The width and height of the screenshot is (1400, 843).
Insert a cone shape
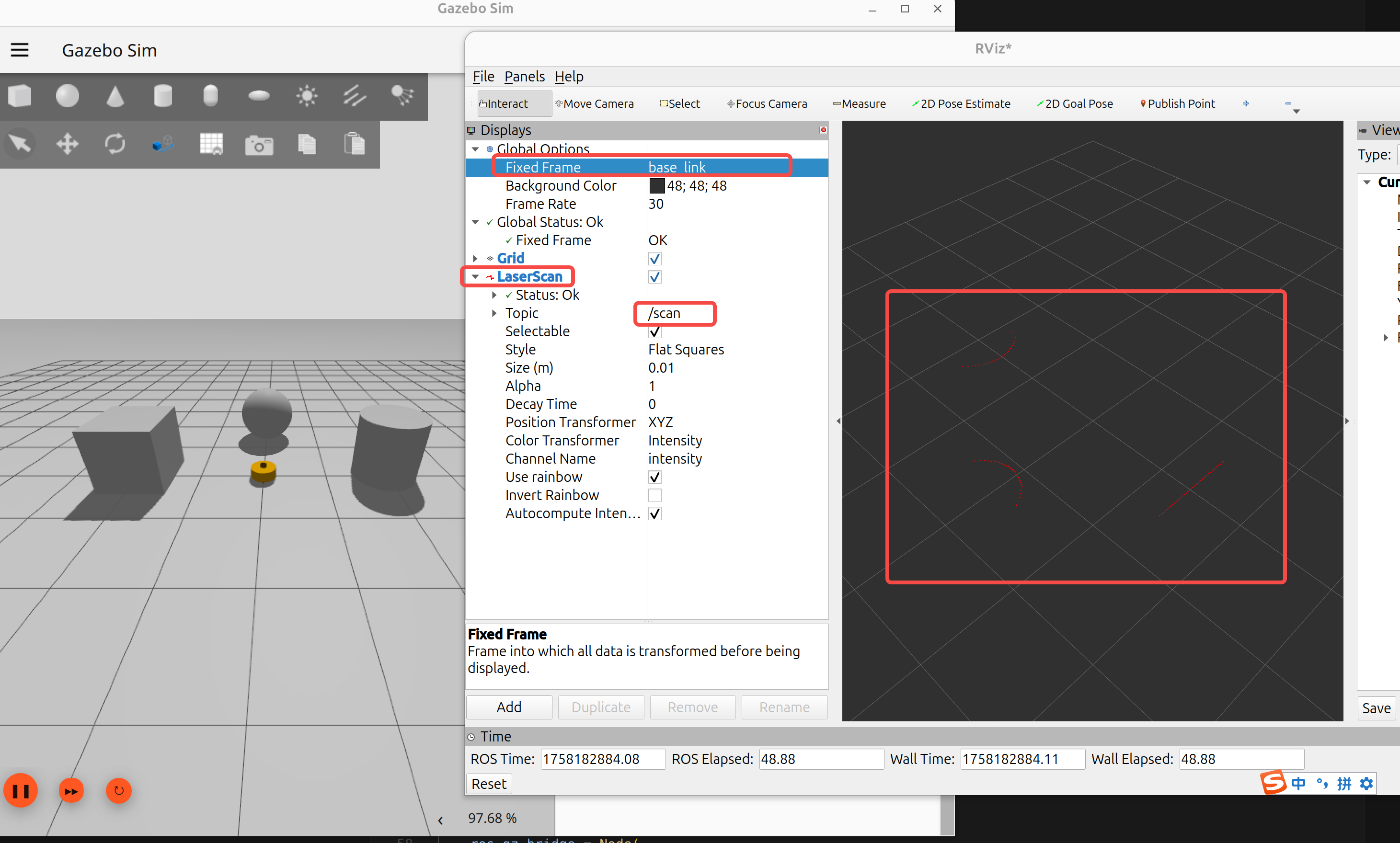click(115, 95)
